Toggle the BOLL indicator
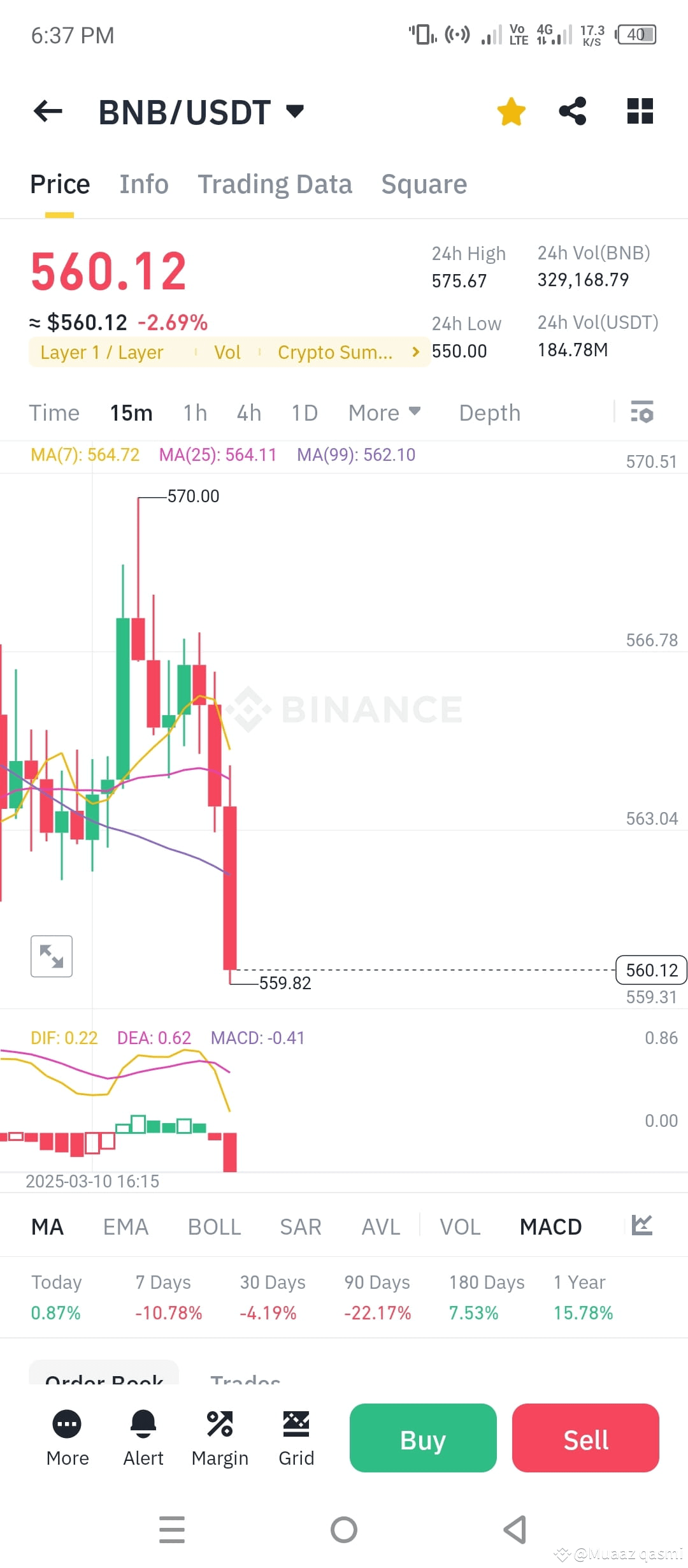Viewport: 688px width, 1568px height. tap(215, 1227)
